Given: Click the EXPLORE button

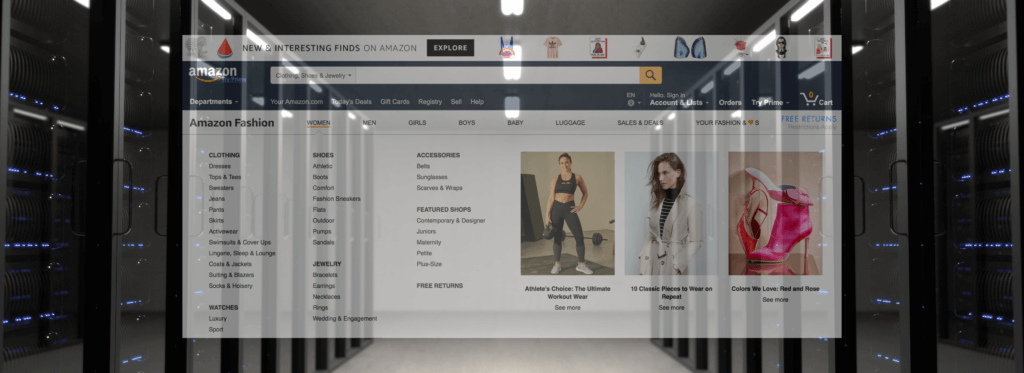Looking at the screenshot, I should pyautogui.click(x=450, y=48).
